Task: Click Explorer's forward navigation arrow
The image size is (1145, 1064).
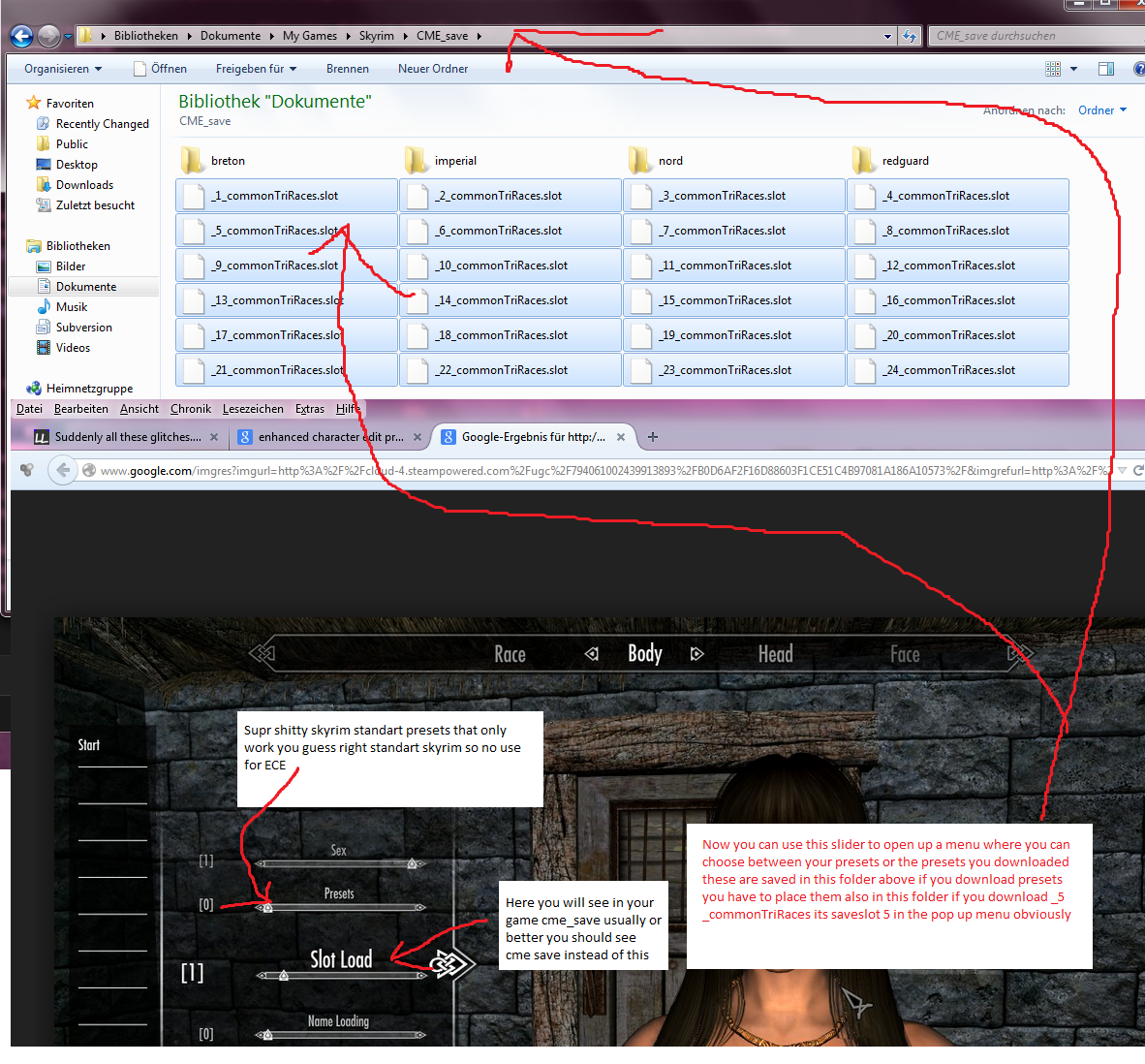Action: [48, 36]
